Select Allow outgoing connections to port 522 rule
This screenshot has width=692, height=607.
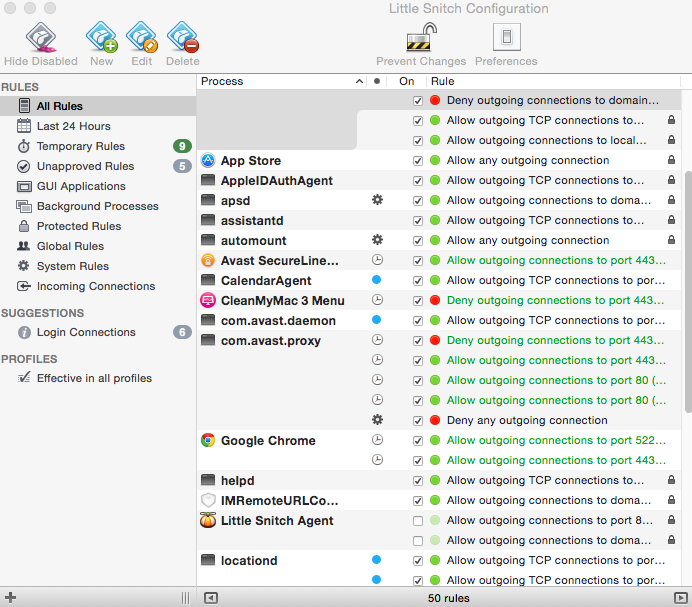(556, 440)
